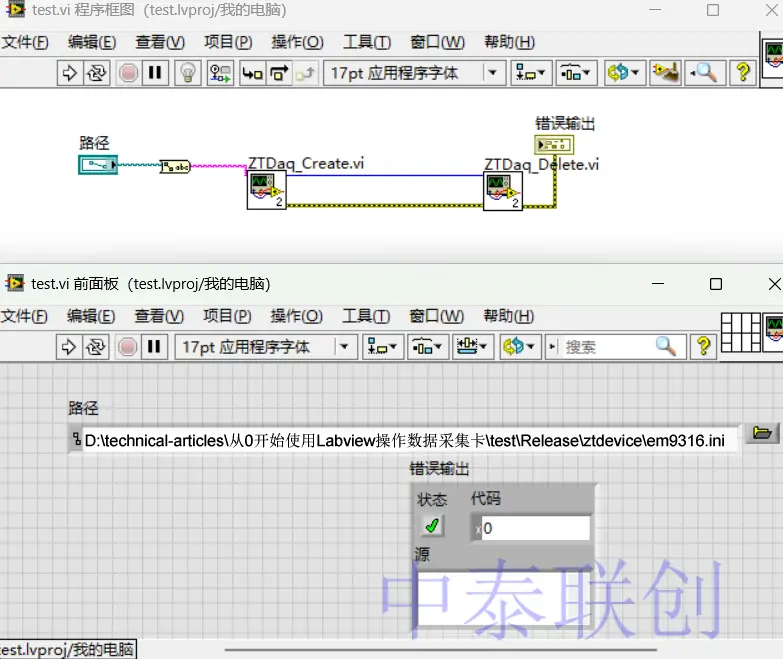
Task: Run the VI in front panel window
Action: pyautogui.click(x=68, y=346)
